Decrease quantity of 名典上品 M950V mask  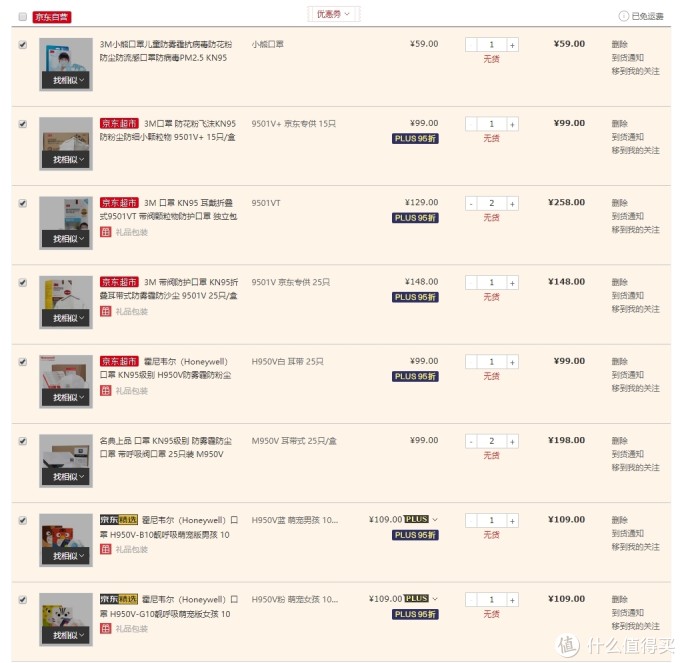471,442
